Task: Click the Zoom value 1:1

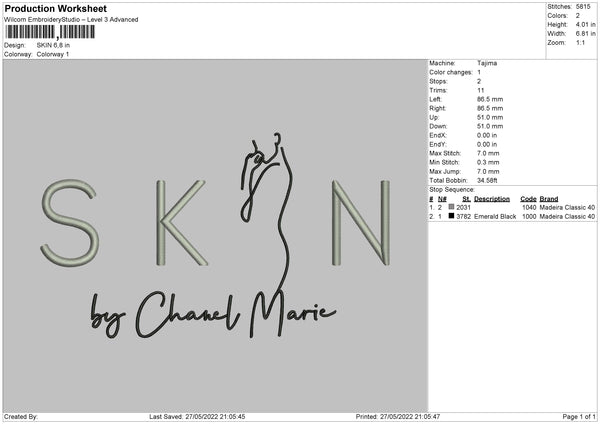Action: [x=580, y=42]
